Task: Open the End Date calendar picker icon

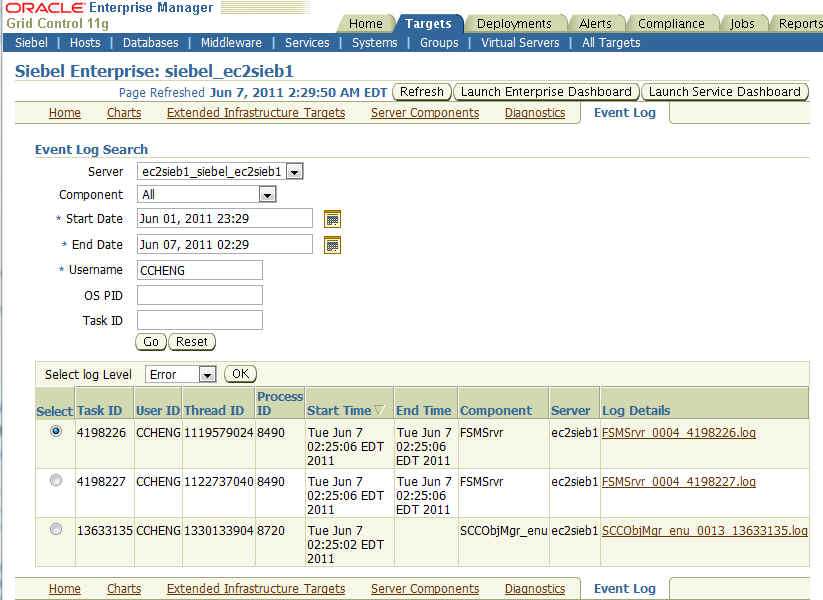Action: [x=332, y=245]
